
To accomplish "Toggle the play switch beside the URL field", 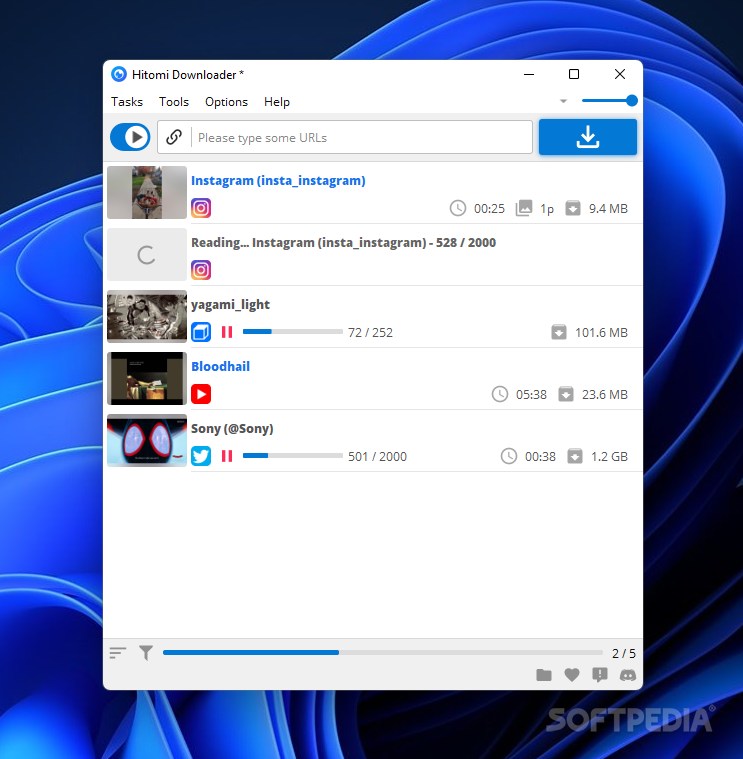I will [130, 137].
